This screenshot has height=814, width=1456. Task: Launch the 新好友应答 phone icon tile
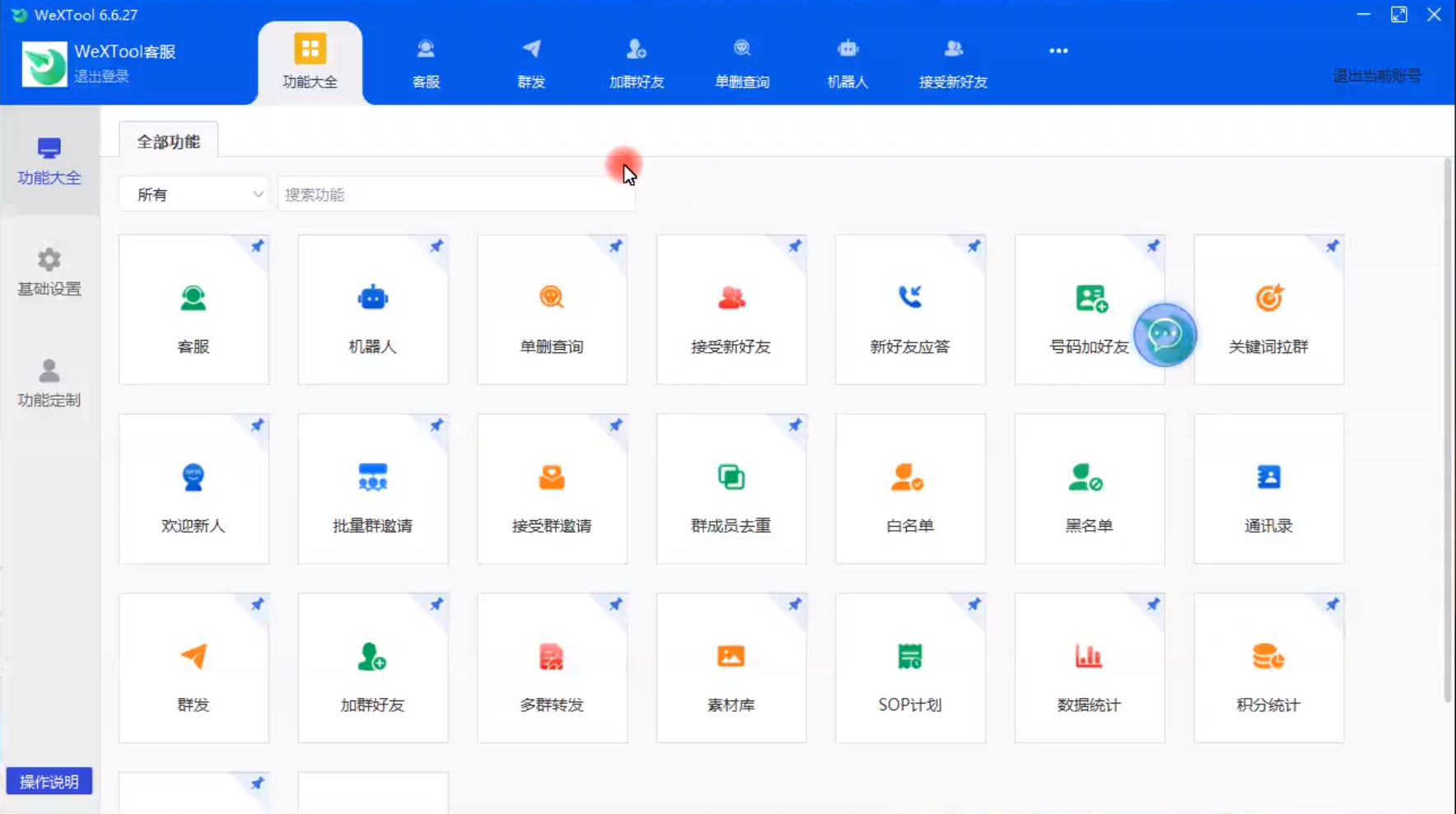click(x=910, y=310)
